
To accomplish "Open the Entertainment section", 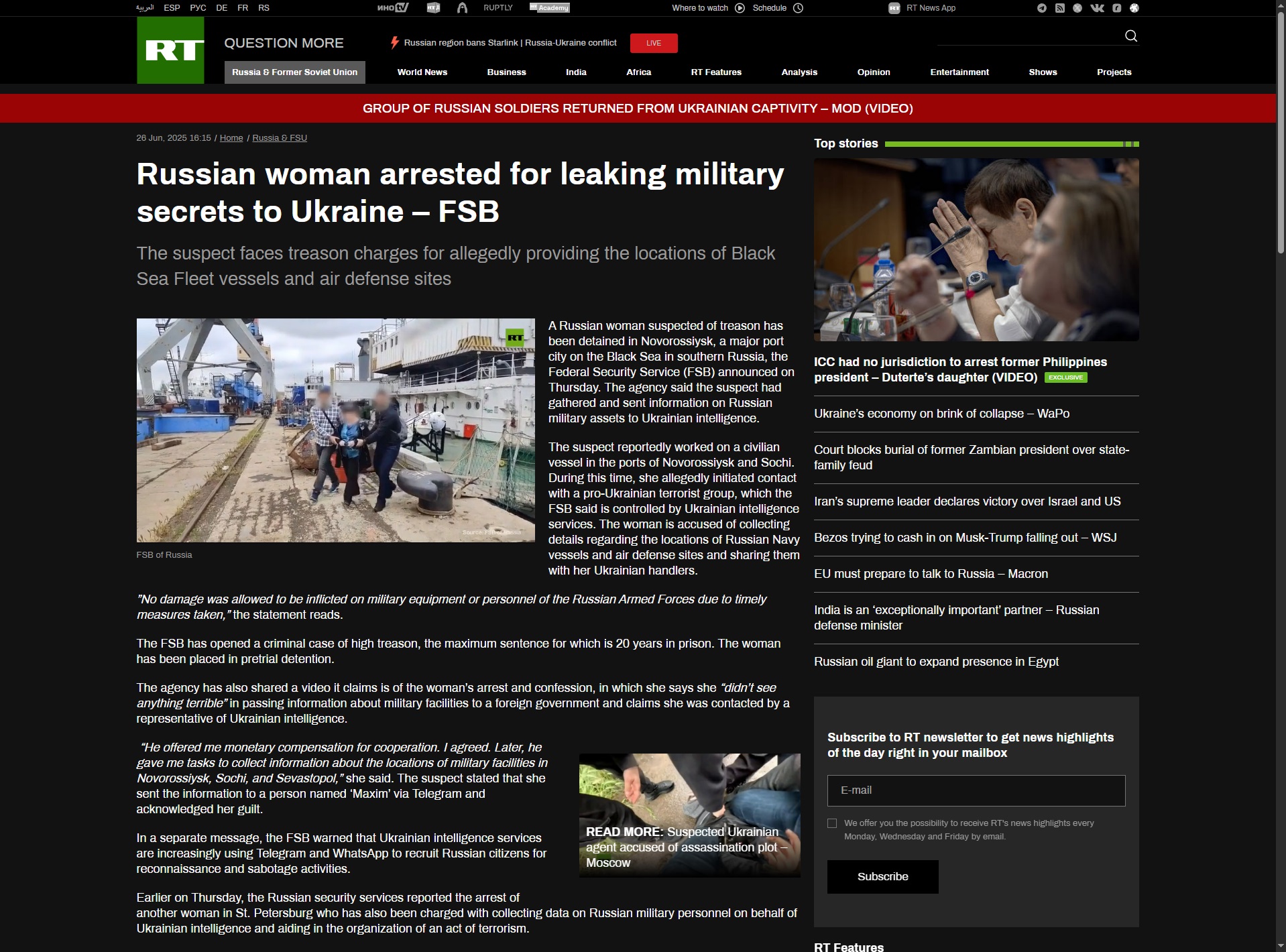I will pos(959,72).
